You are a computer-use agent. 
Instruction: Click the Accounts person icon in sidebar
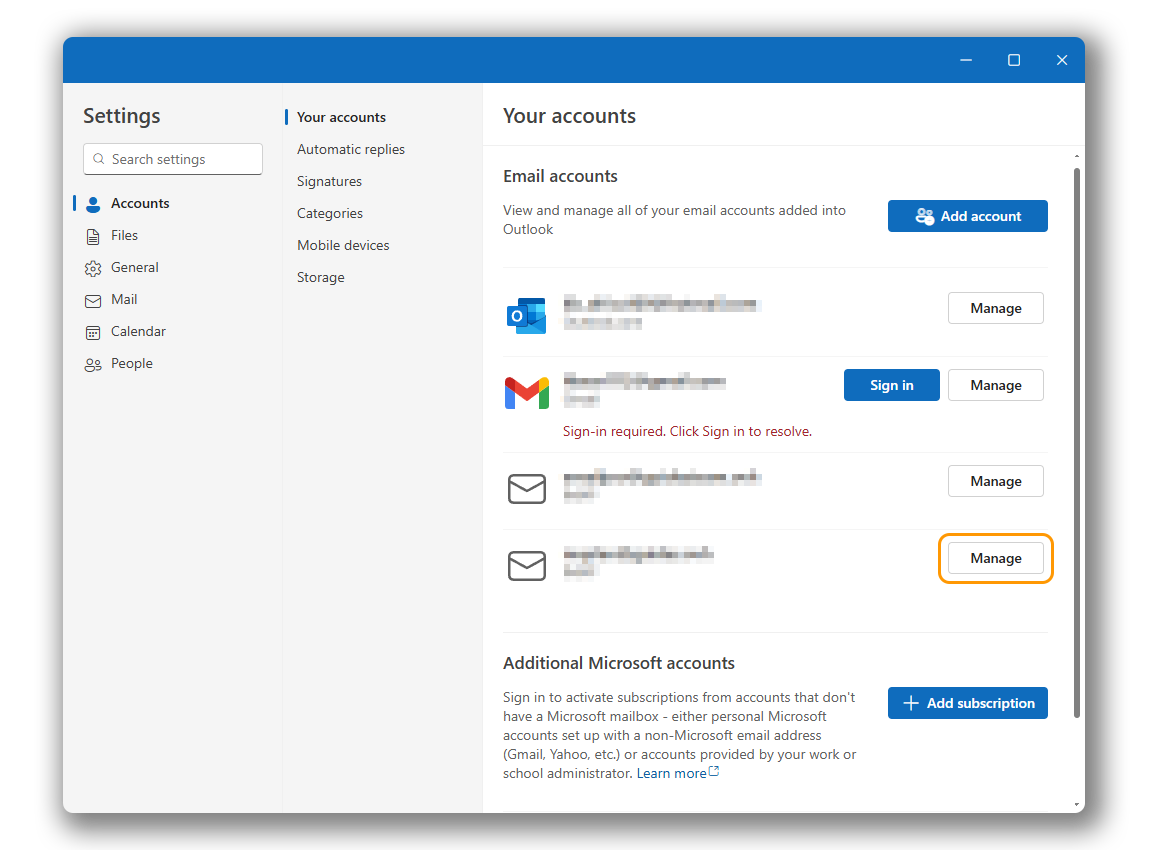(93, 204)
